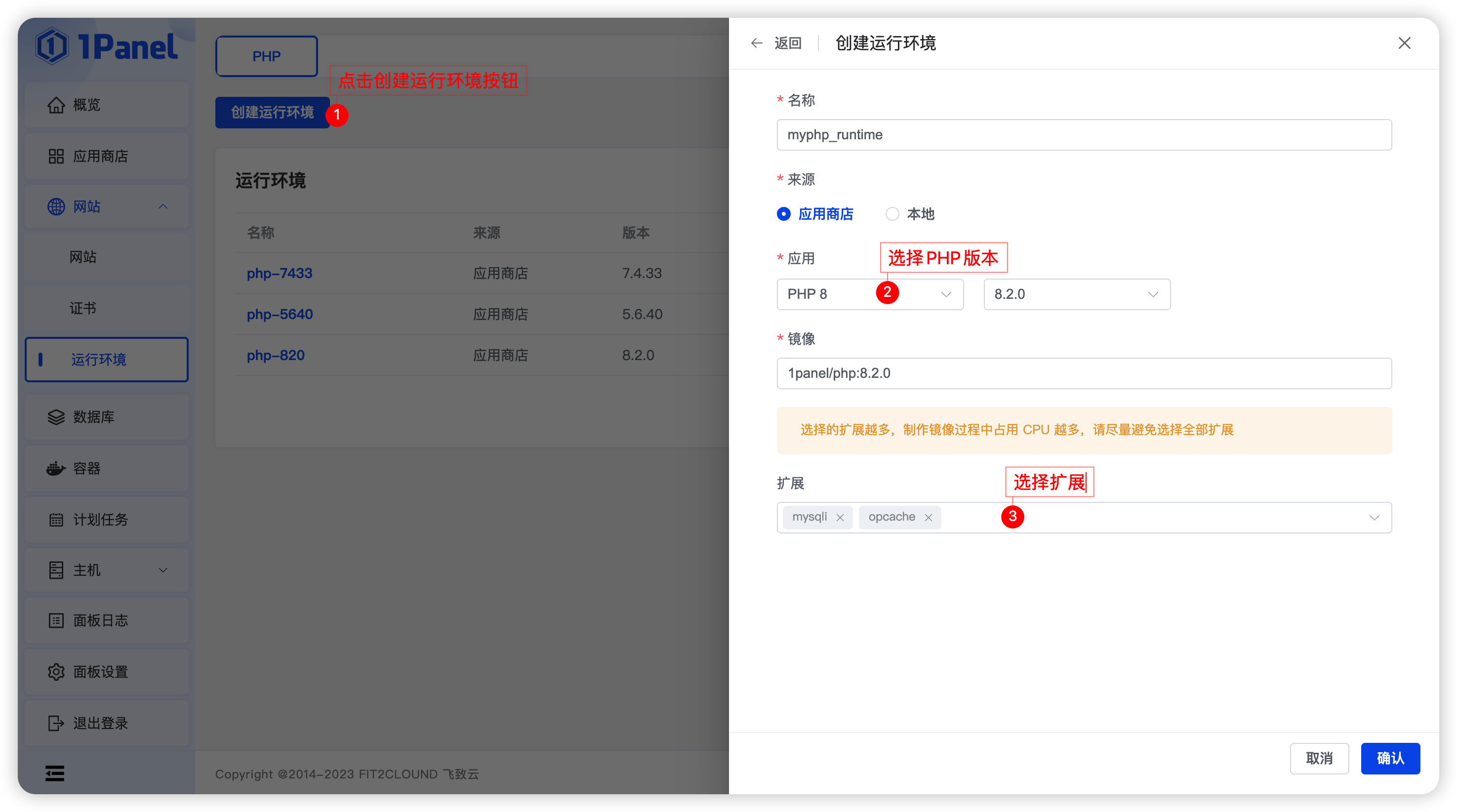Remove the opcache extension tag
The width and height of the screenshot is (1457, 812).
click(x=928, y=518)
